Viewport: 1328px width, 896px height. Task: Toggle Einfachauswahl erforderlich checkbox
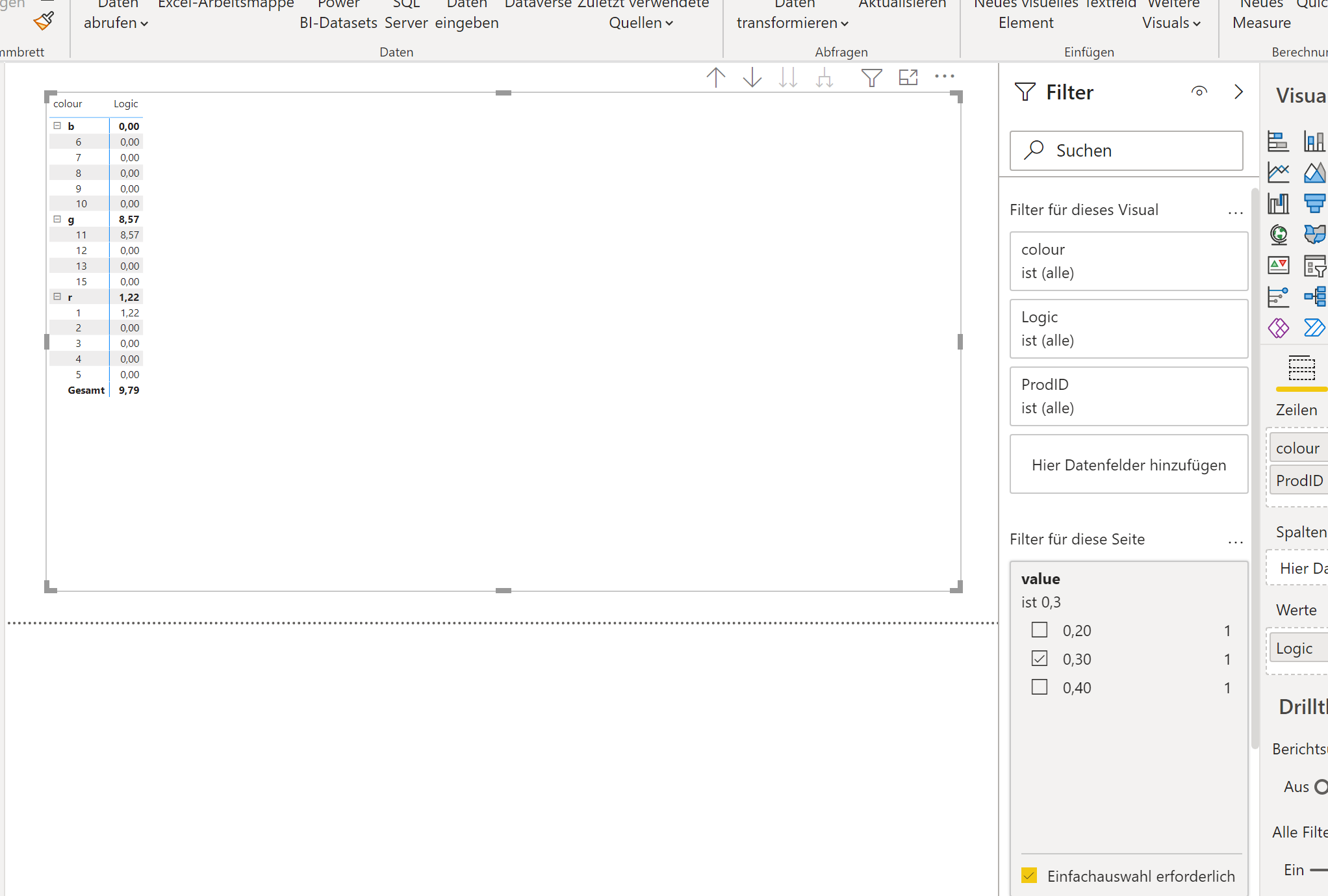(x=1029, y=876)
